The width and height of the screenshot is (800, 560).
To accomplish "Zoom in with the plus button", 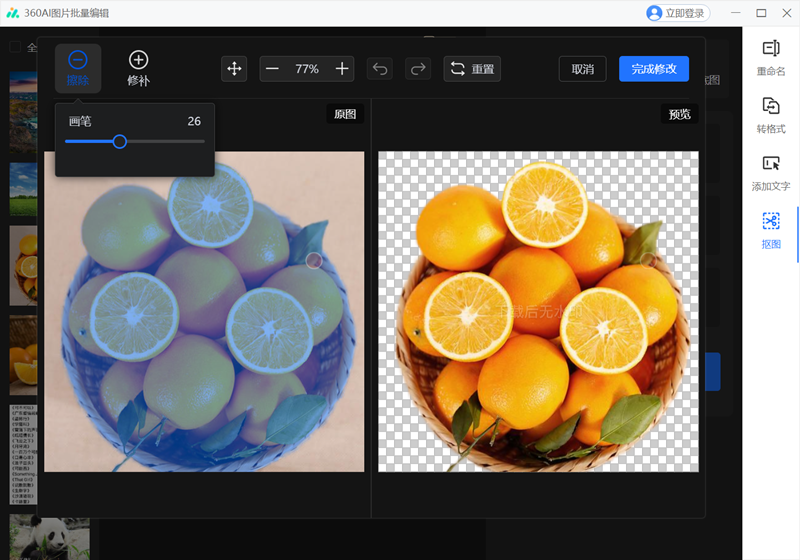I will click(x=342, y=69).
